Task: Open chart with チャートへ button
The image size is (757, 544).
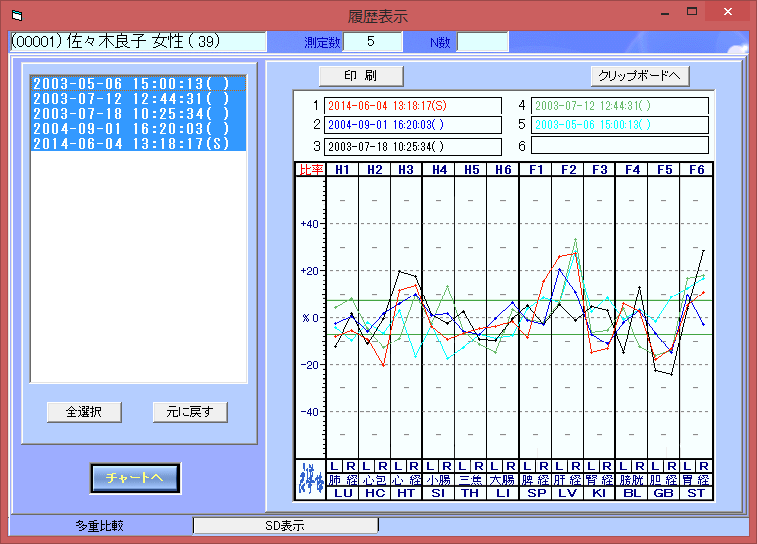Action: [x=135, y=478]
